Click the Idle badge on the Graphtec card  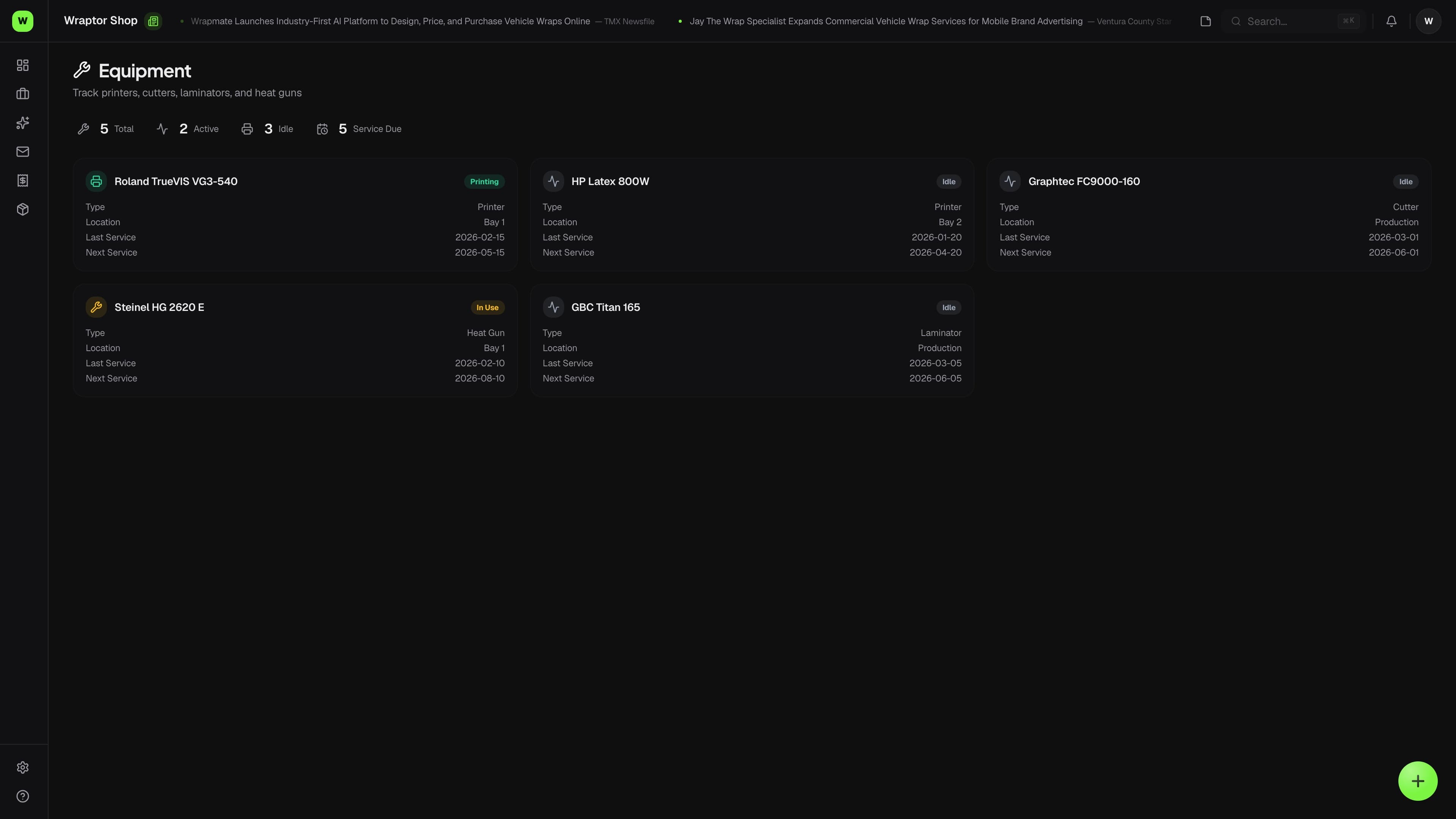1406,182
